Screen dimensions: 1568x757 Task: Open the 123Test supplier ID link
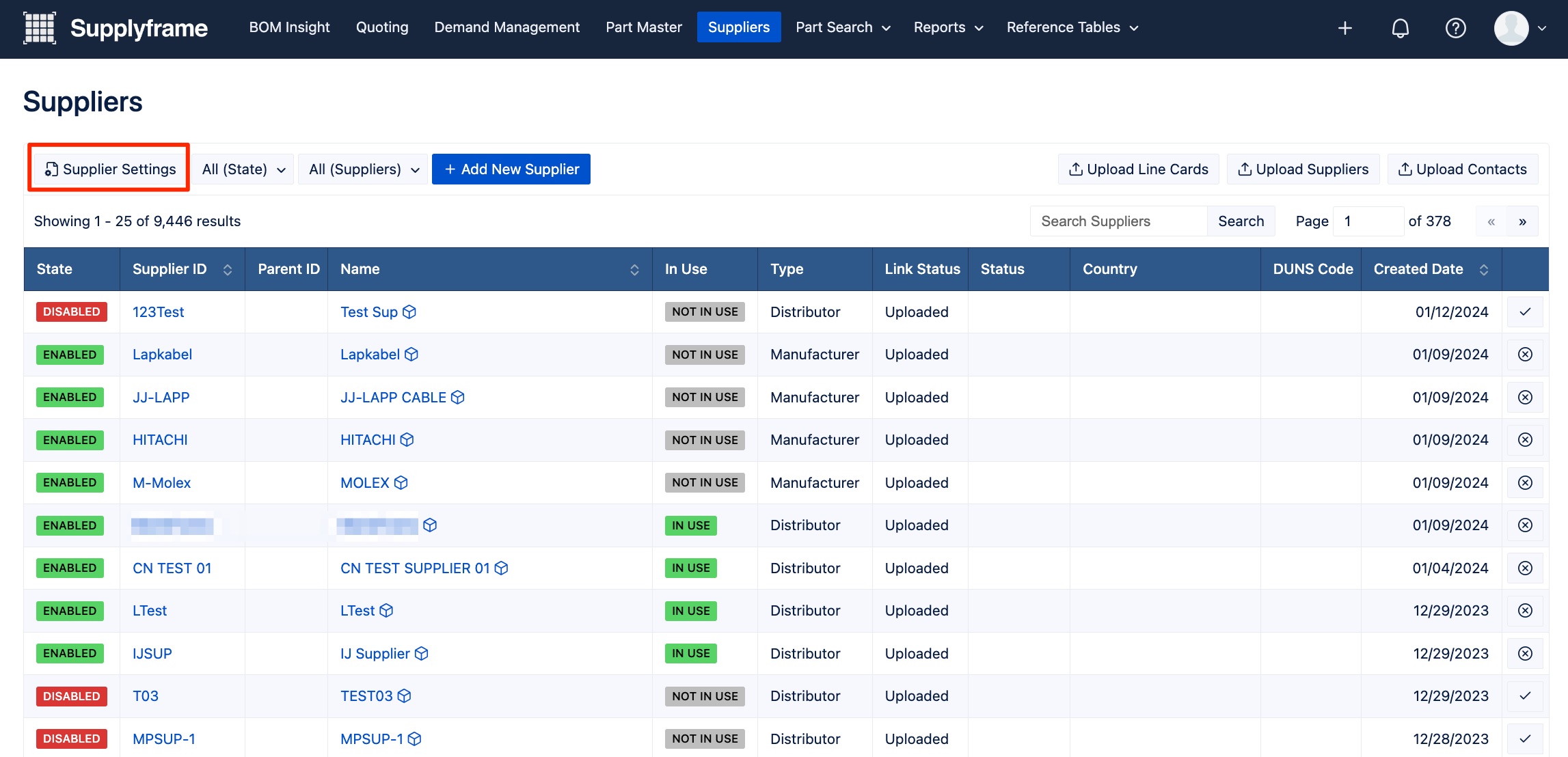(158, 312)
